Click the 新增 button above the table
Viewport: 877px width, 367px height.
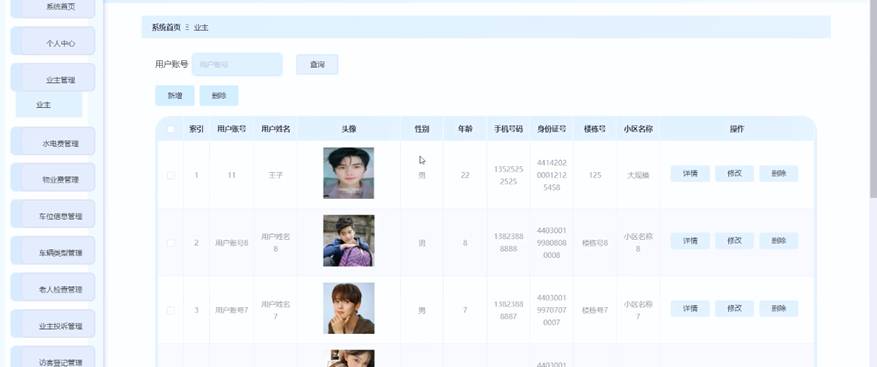coord(175,96)
